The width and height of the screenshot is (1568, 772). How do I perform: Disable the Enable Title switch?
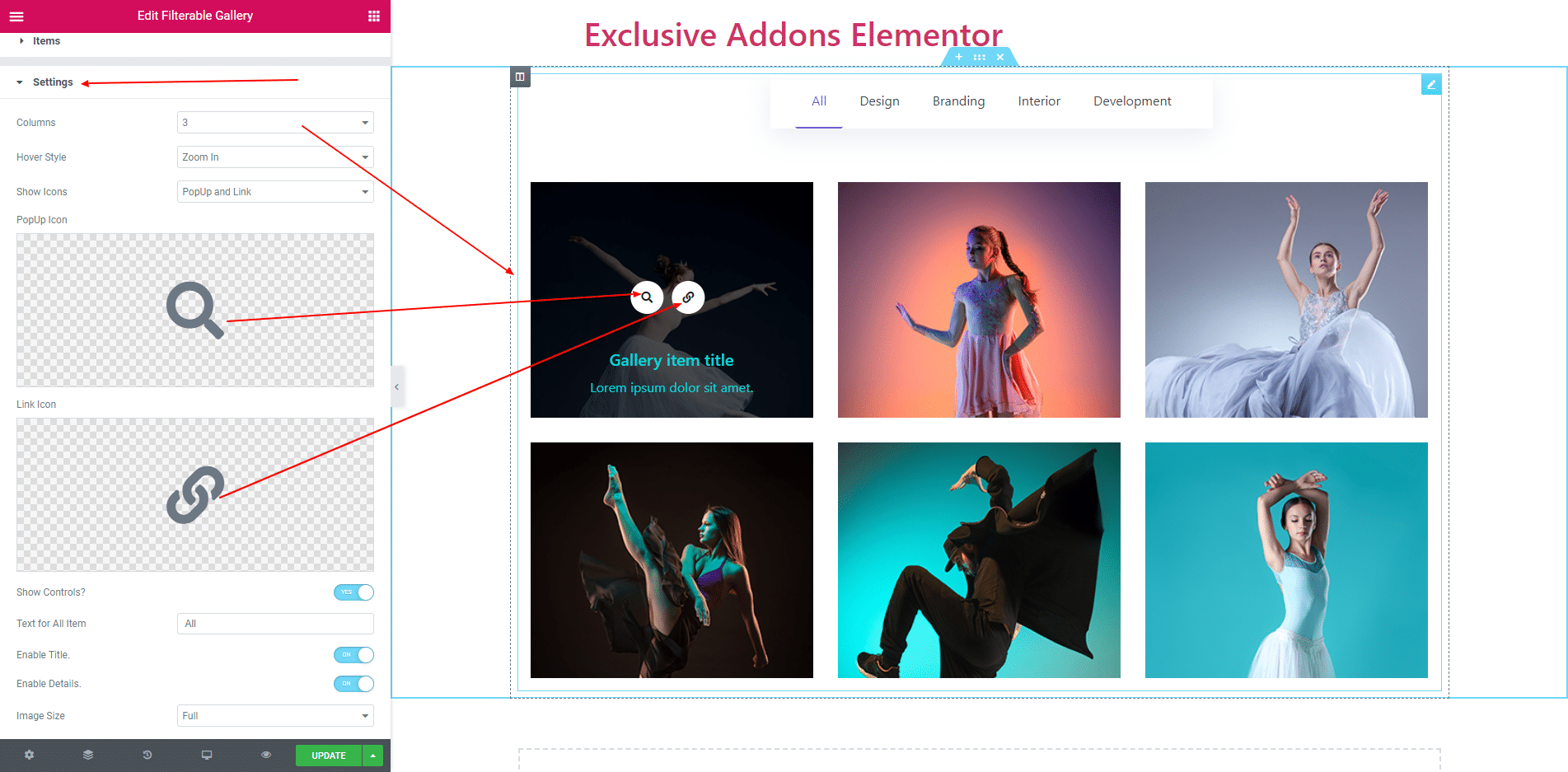tap(353, 655)
